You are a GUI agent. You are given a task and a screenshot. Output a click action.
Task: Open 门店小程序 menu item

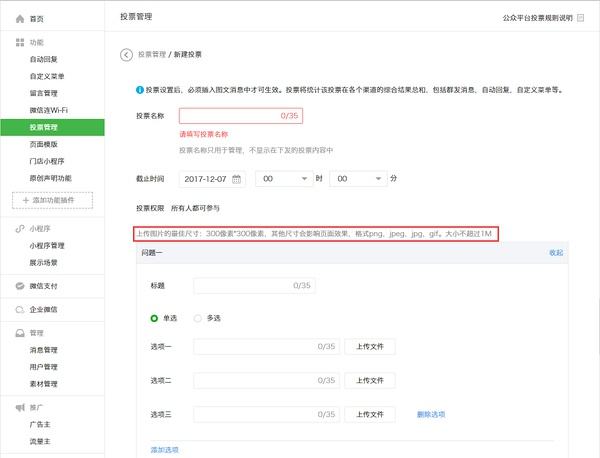[x=47, y=161]
